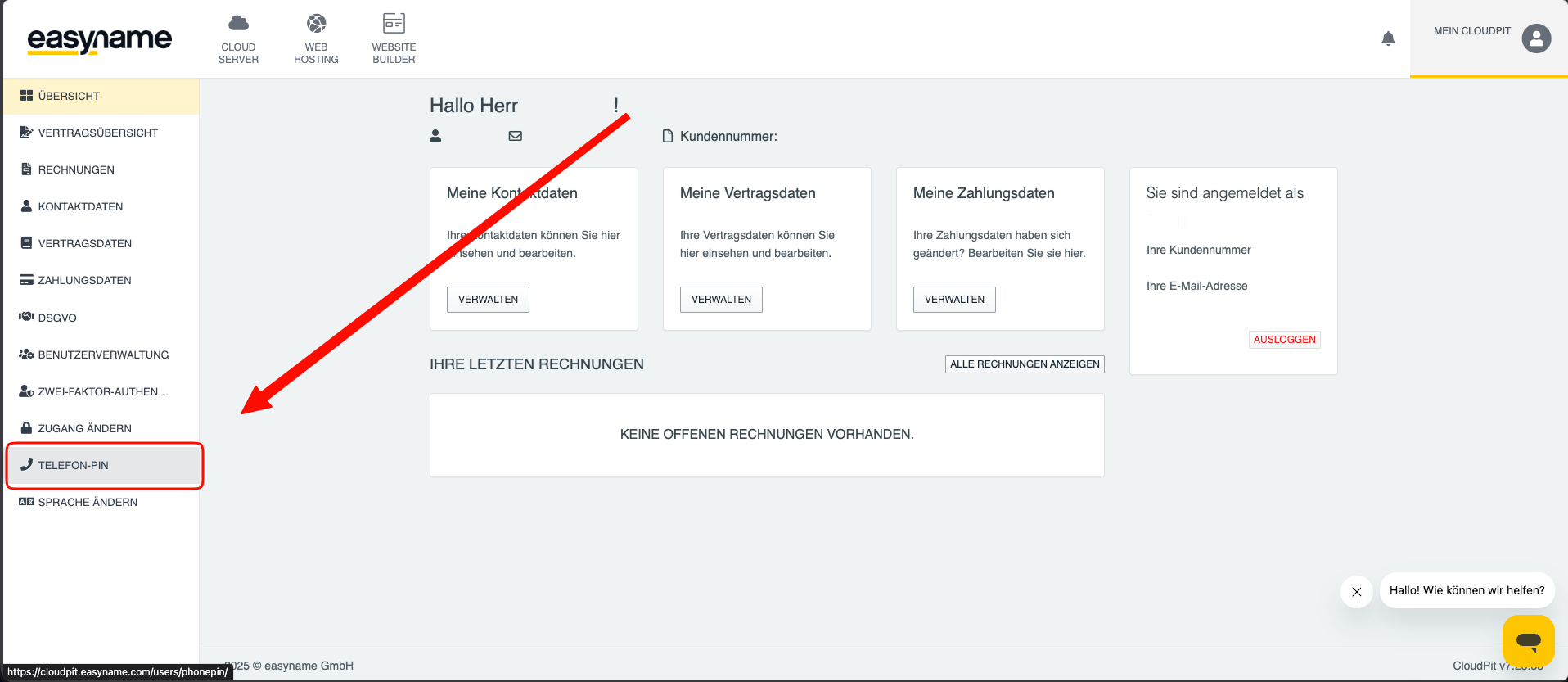Click the red Ausloggen button

(x=1284, y=340)
